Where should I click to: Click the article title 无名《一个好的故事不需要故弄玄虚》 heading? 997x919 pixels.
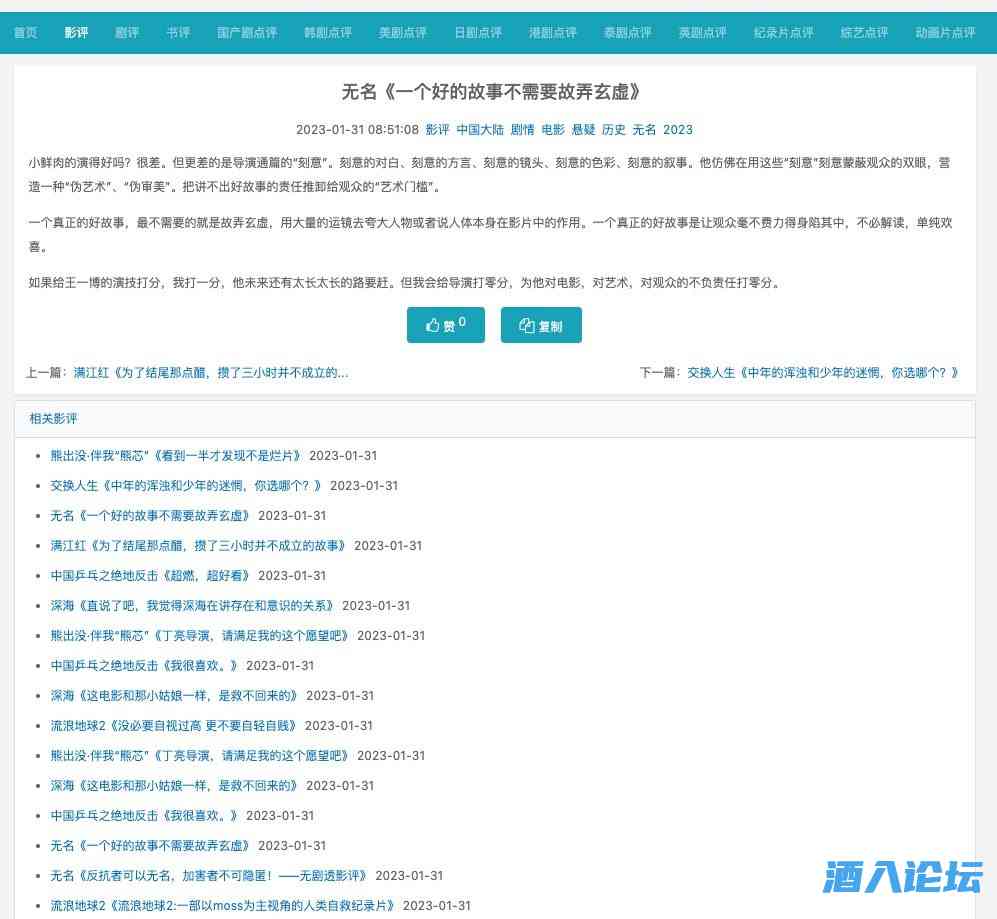[490, 92]
